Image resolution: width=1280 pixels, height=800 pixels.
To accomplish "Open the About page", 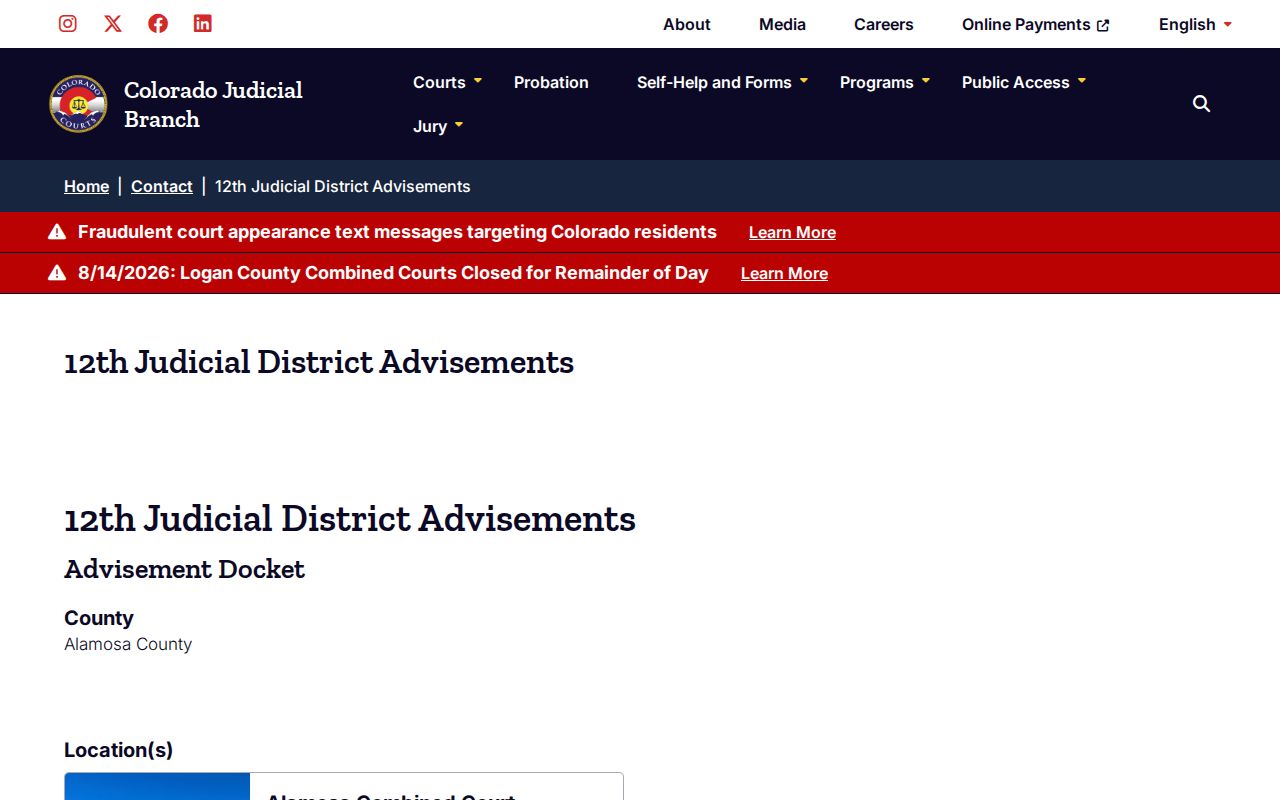I will click(687, 24).
